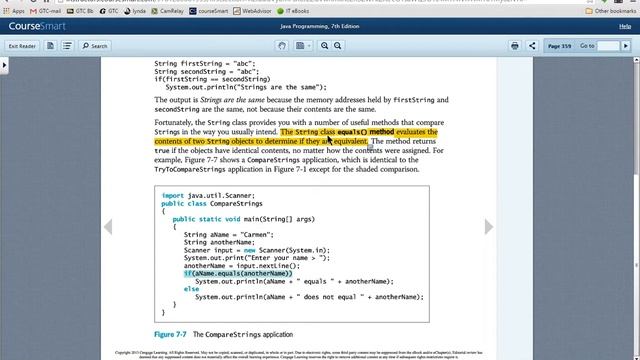
Task: Click the highlighted equals() method sentence
Action: (x=296, y=136)
